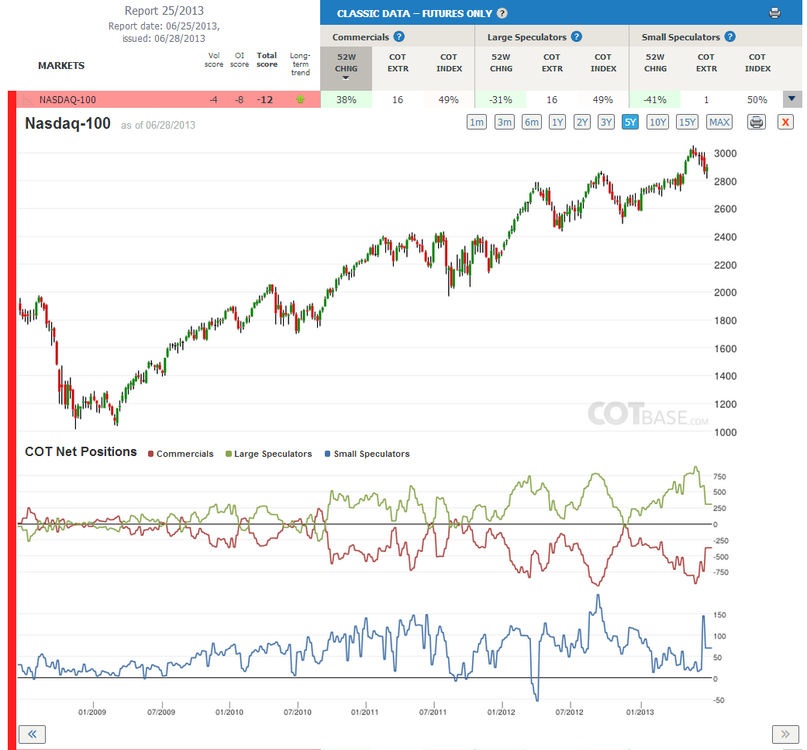Viewport: 807px width, 750px height.
Task: Set chart range to 6m
Action: coord(532,122)
